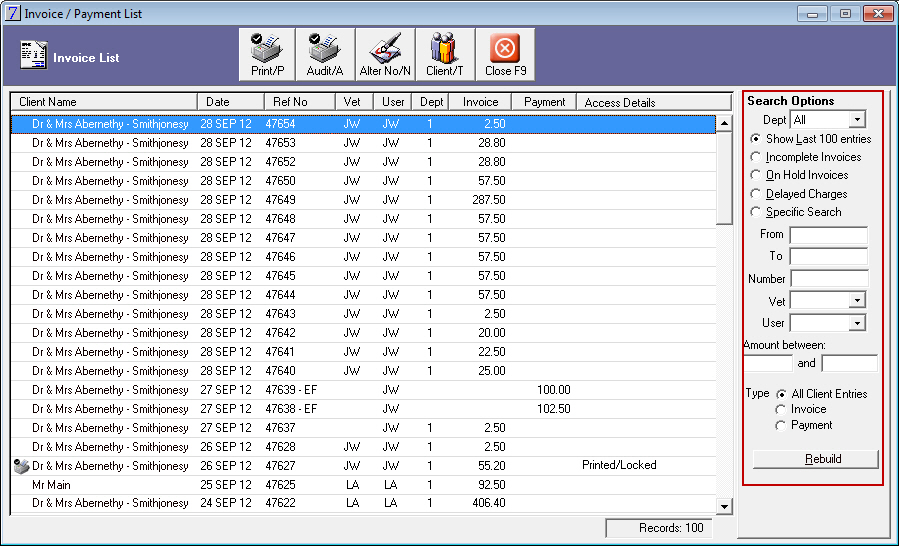Select Delayed Charges radio button

pyautogui.click(x=756, y=194)
